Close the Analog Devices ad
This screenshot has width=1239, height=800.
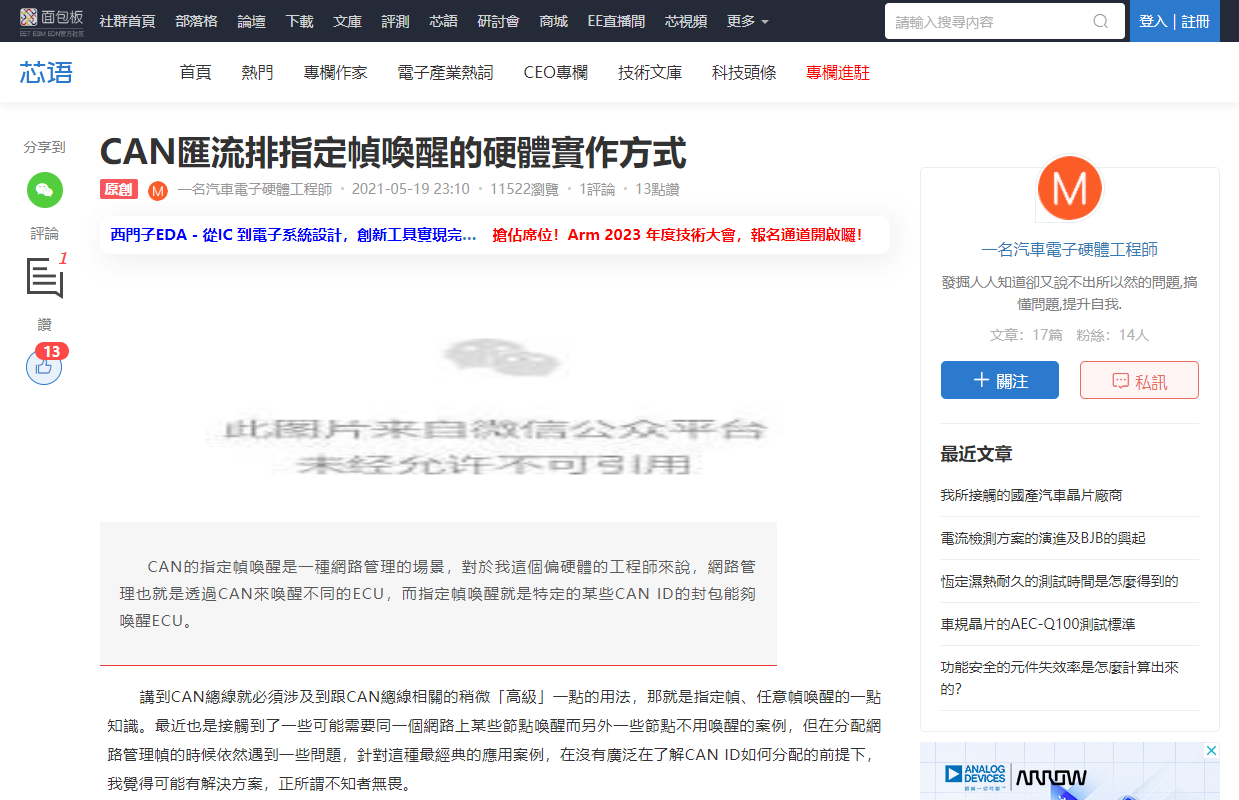pos(1211,750)
